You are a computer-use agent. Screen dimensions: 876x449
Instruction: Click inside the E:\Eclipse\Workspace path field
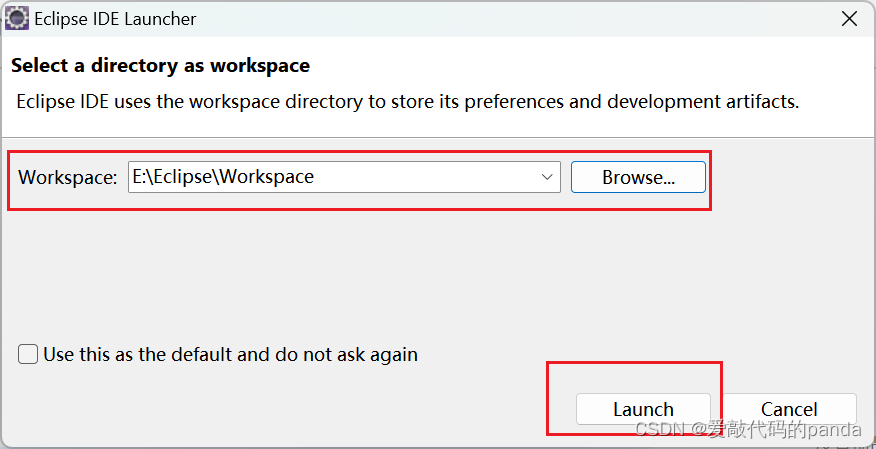click(x=344, y=177)
